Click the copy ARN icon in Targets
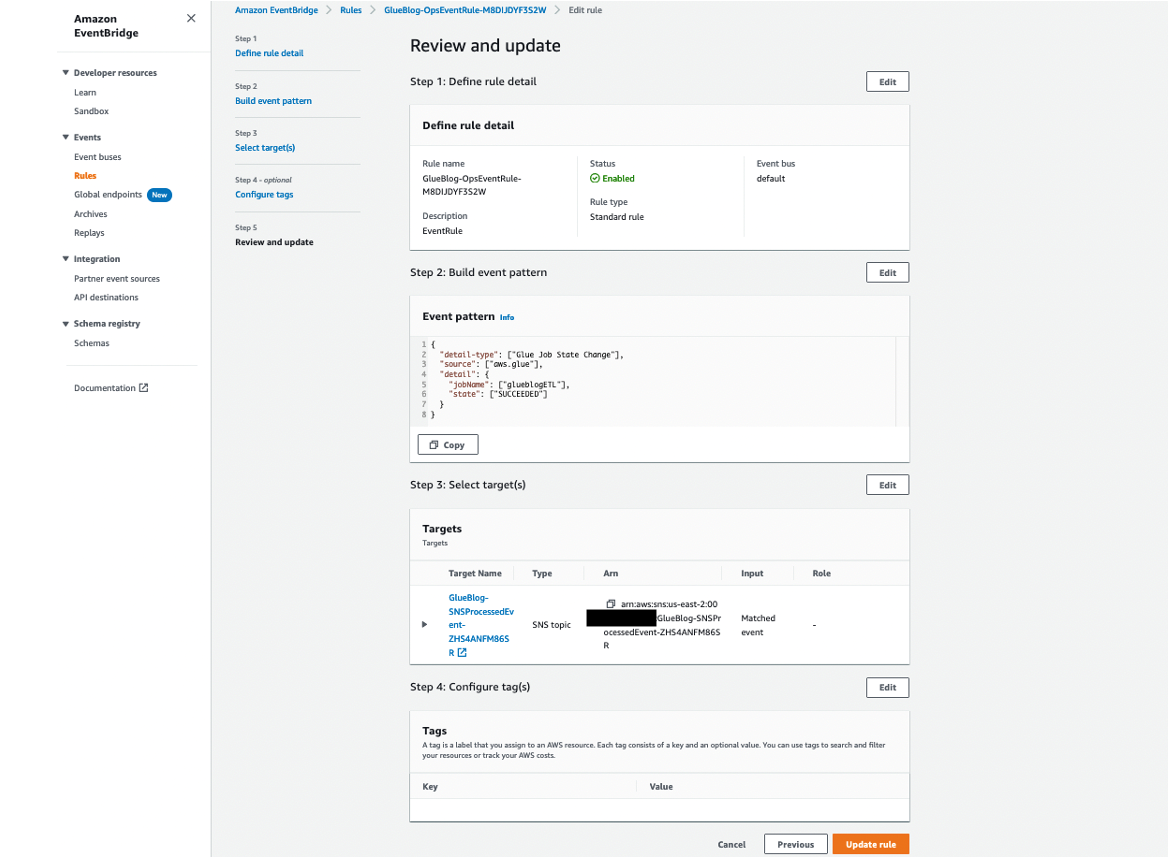1168x859 pixels. click(x=611, y=604)
